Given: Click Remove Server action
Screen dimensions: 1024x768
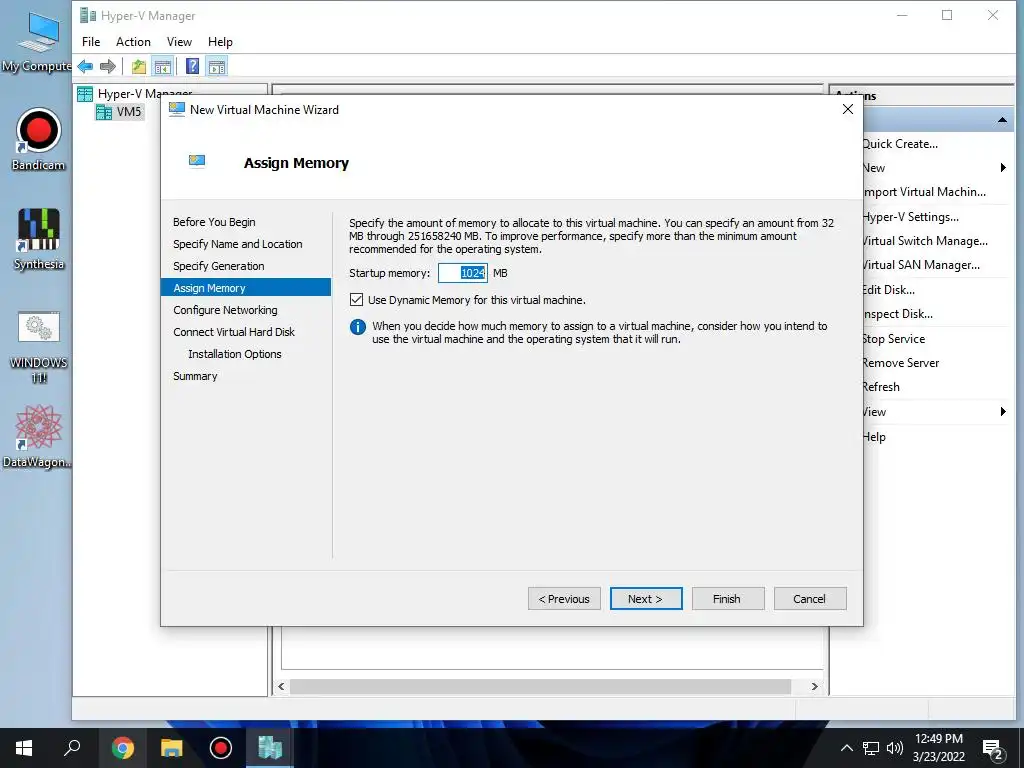Looking at the screenshot, I should click(901, 363).
